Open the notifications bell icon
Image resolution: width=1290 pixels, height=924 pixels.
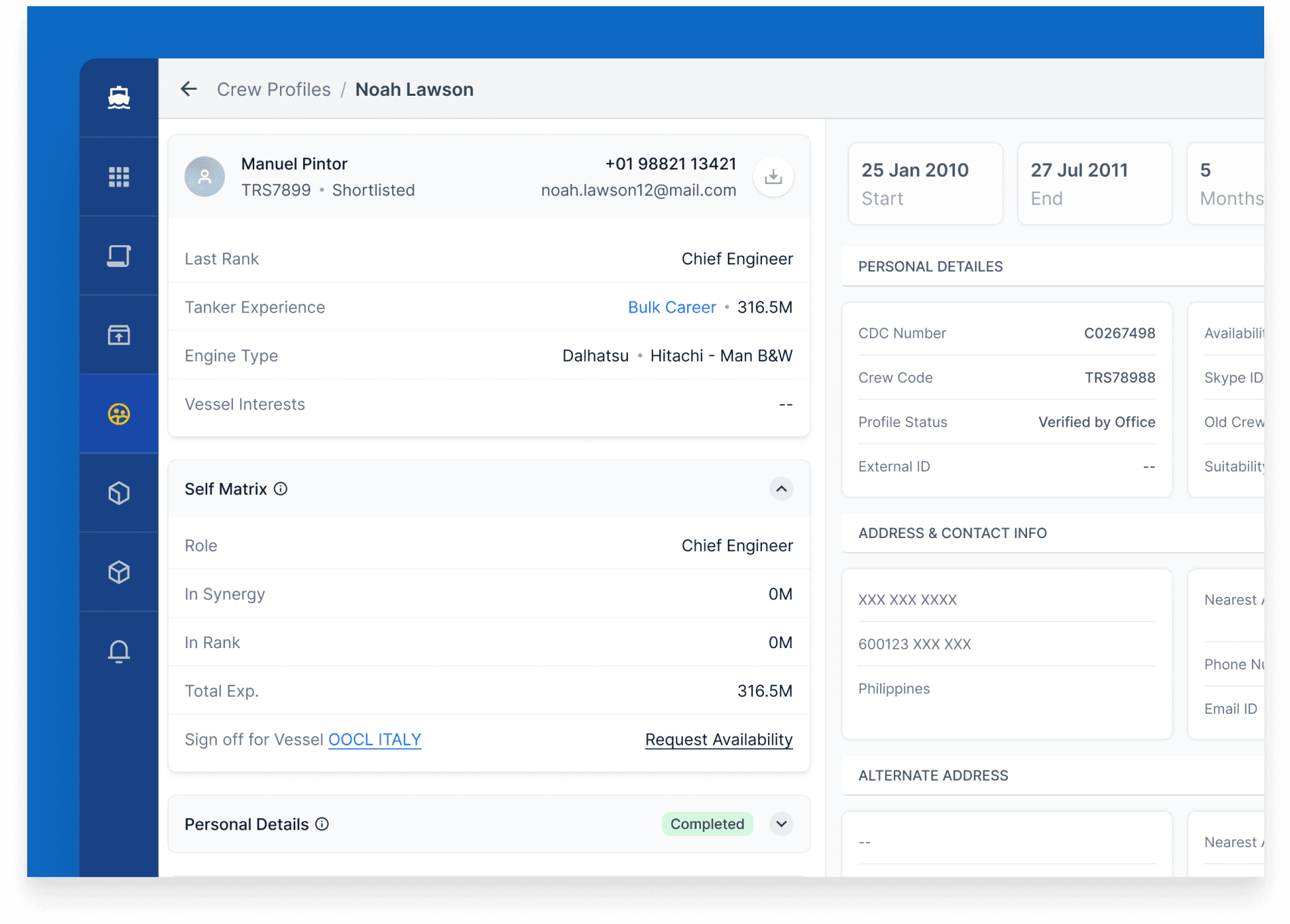119,651
